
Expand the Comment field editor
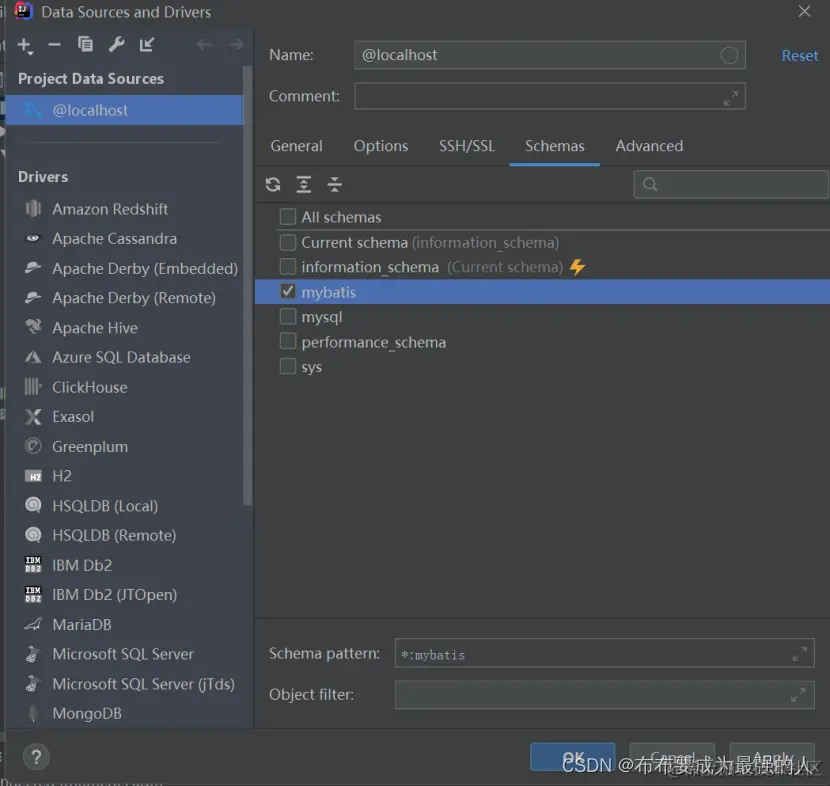pos(730,98)
